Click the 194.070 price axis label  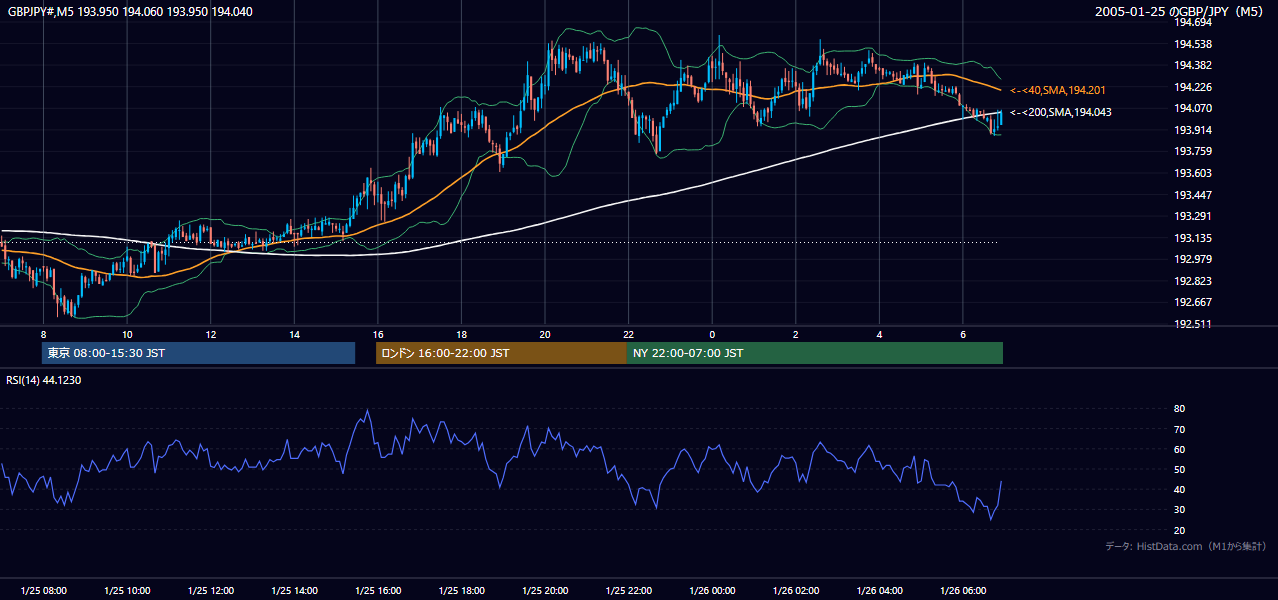1193,108
